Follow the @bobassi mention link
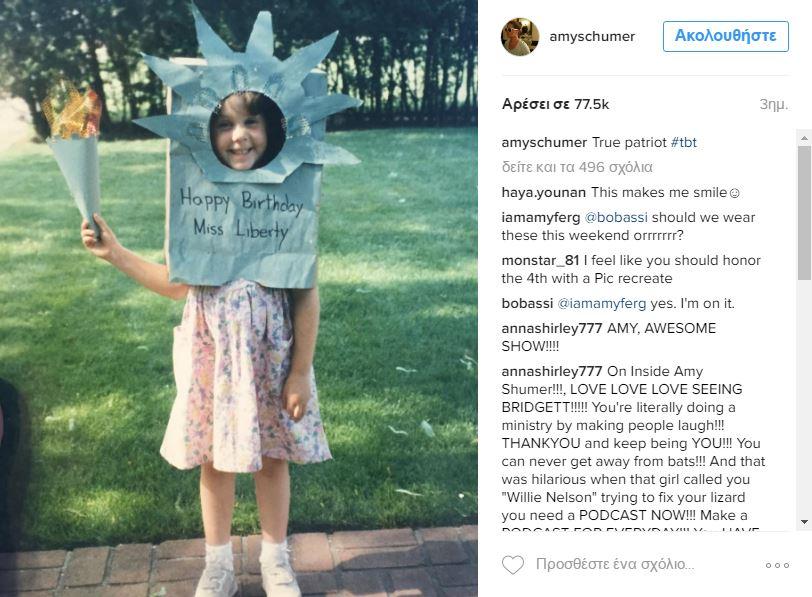 point(616,217)
